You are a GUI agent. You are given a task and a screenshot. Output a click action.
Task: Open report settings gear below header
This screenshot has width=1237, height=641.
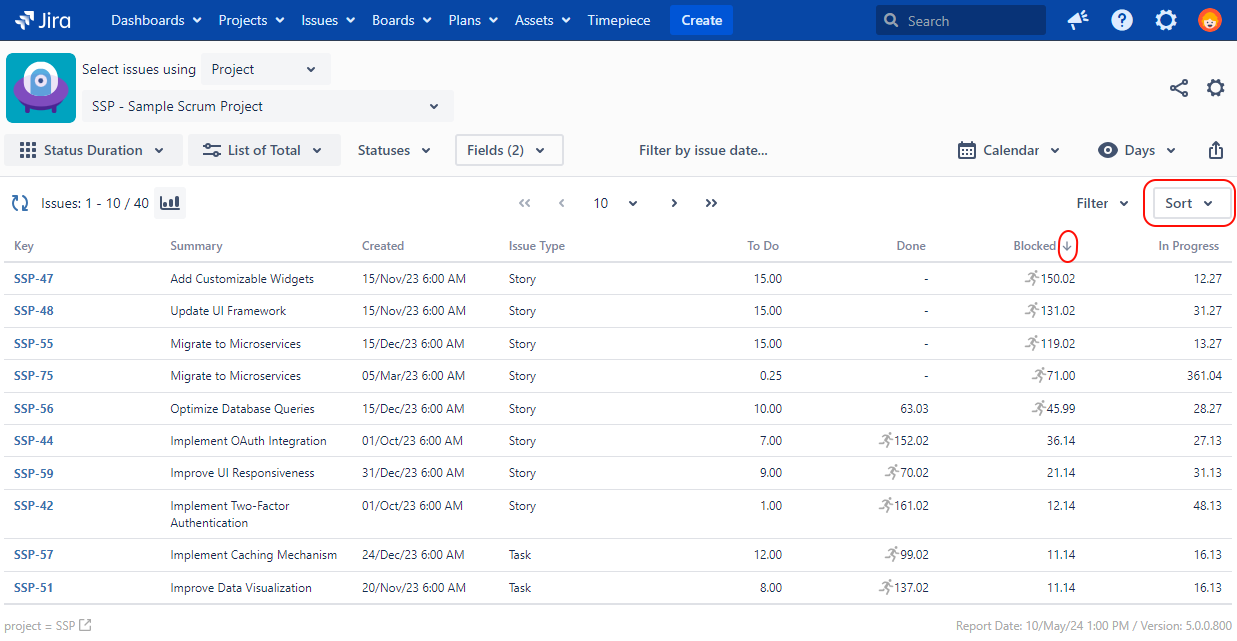point(1215,88)
